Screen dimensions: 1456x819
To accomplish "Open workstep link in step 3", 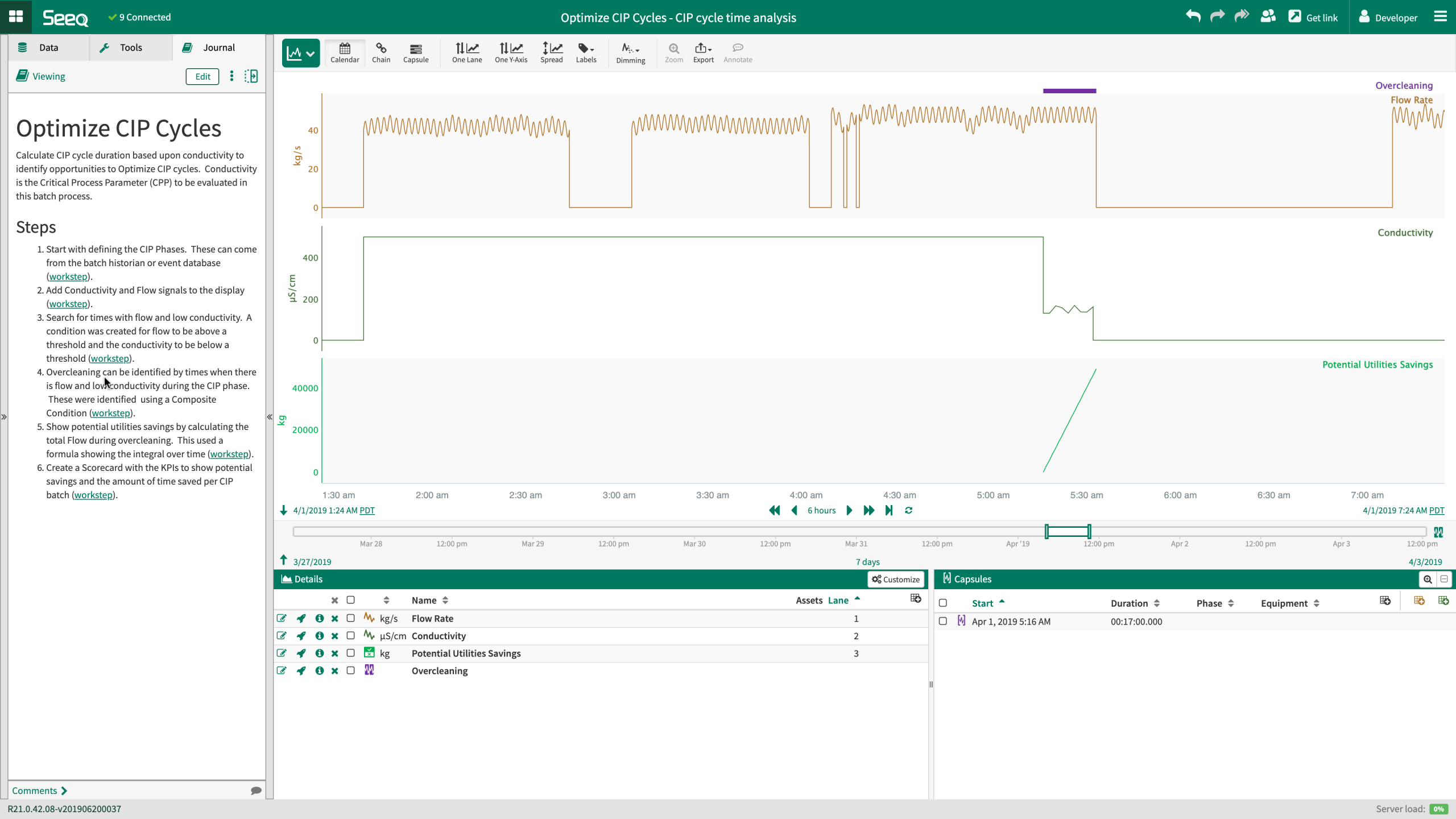I will 110,358.
